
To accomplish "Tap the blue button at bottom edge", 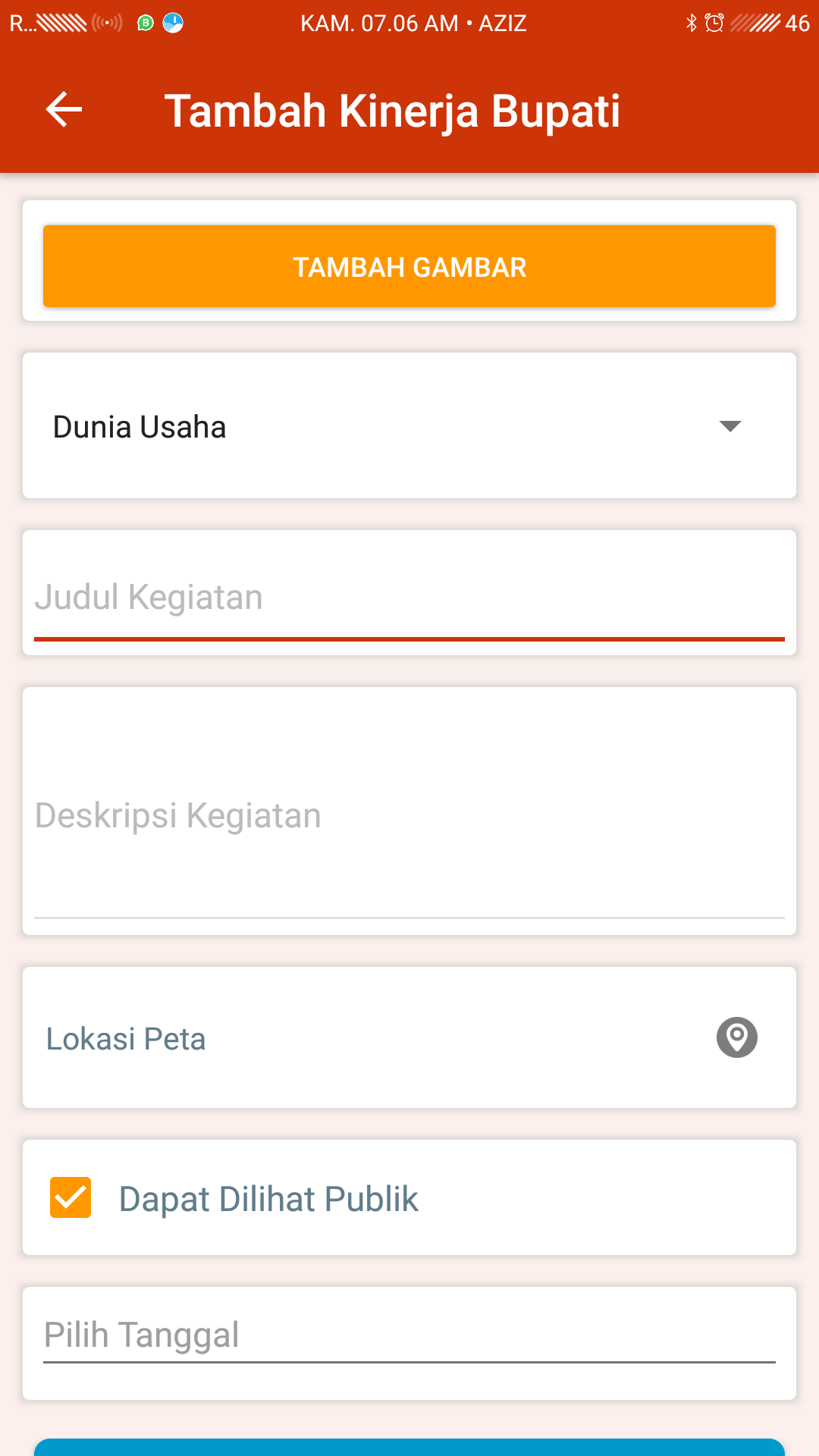I will click(409, 1447).
